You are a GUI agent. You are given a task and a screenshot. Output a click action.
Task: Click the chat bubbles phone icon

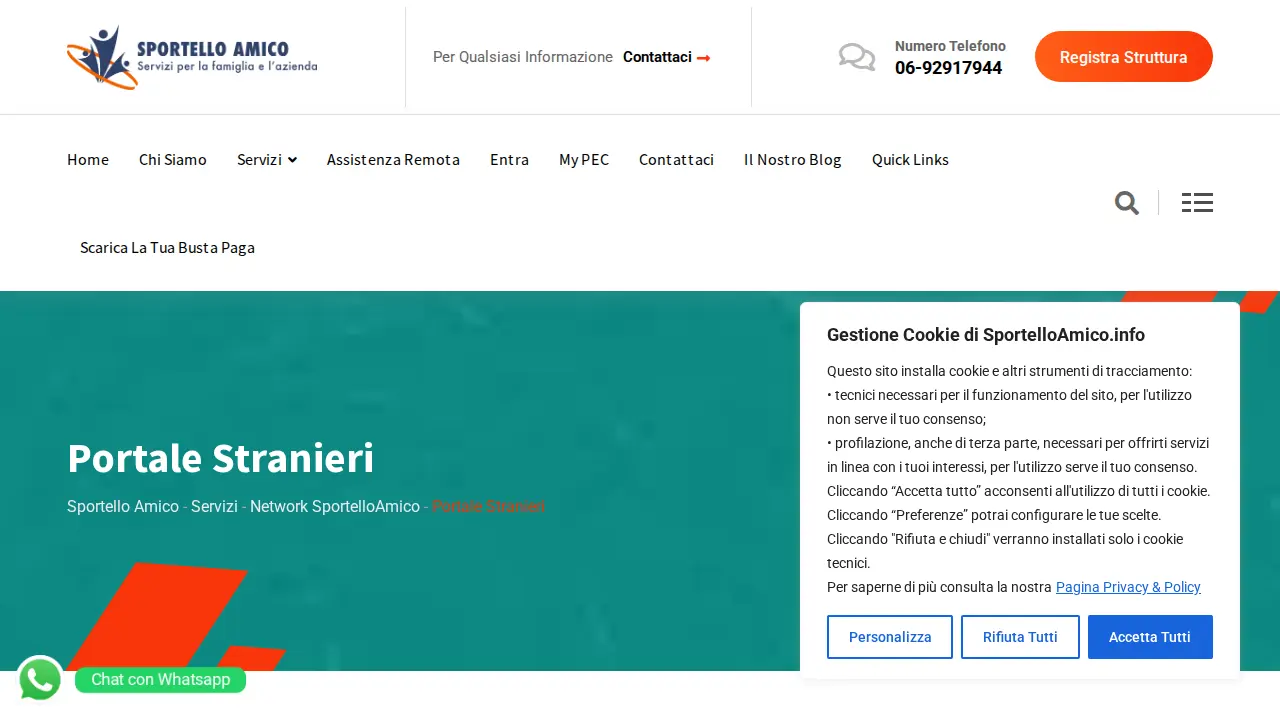857,57
